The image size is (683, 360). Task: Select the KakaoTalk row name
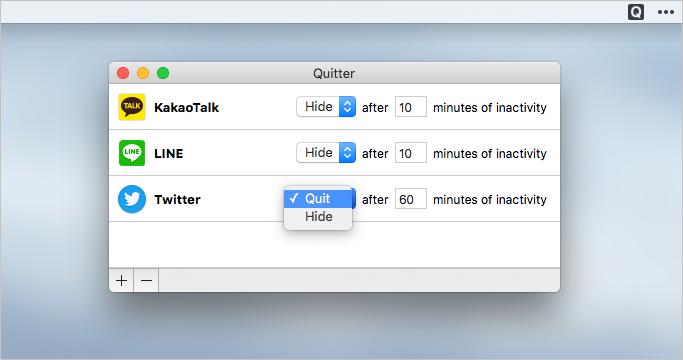coord(186,108)
